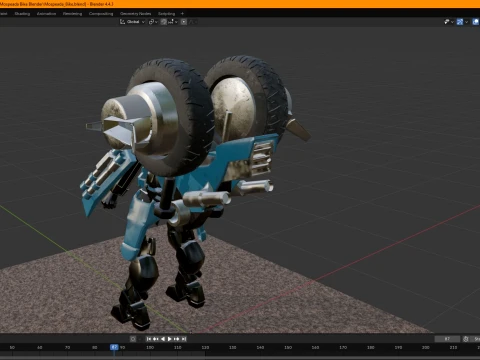Toggle the viewport overlays button
The width and height of the screenshot is (480, 360).
click(476, 22)
